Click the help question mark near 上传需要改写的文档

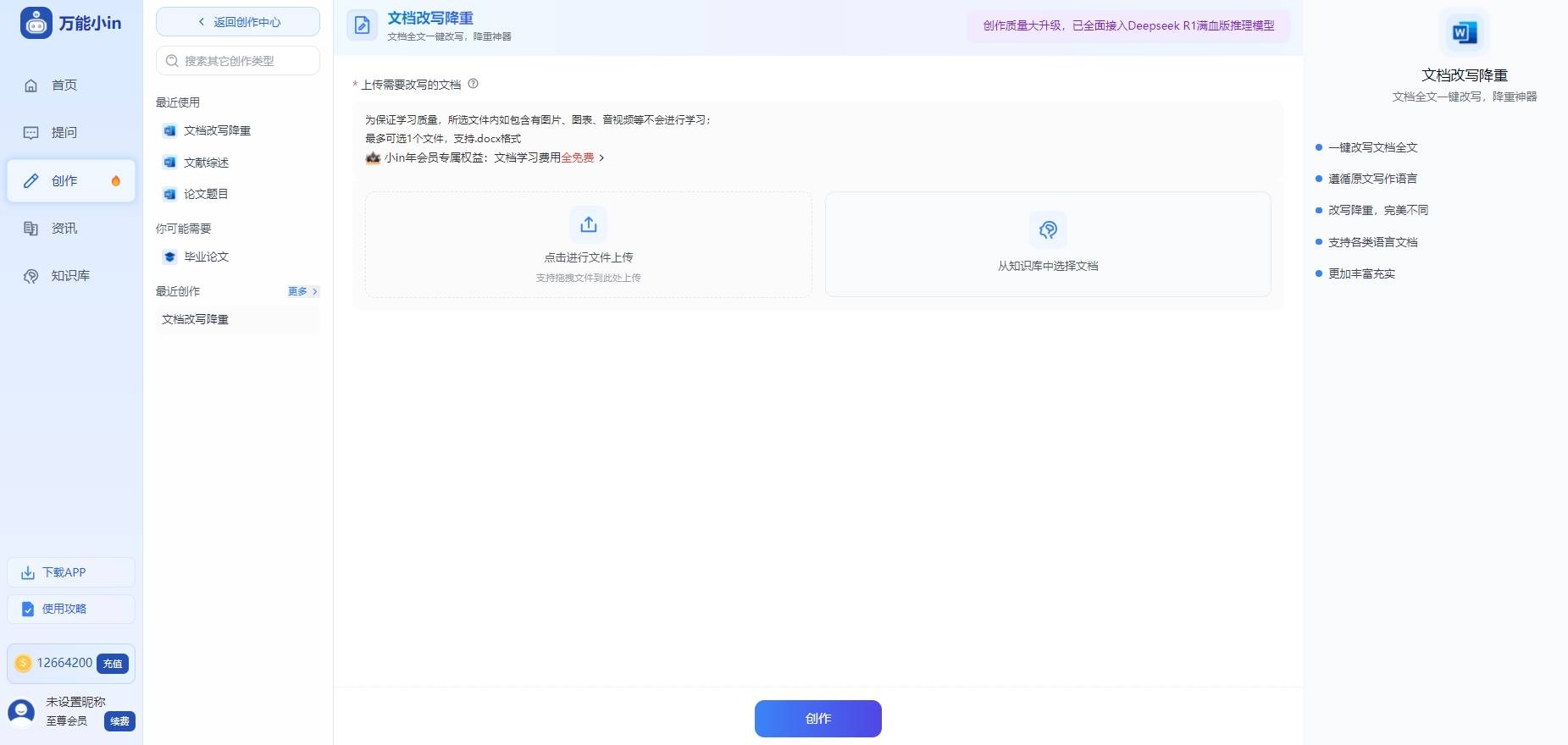coord(474,84)
